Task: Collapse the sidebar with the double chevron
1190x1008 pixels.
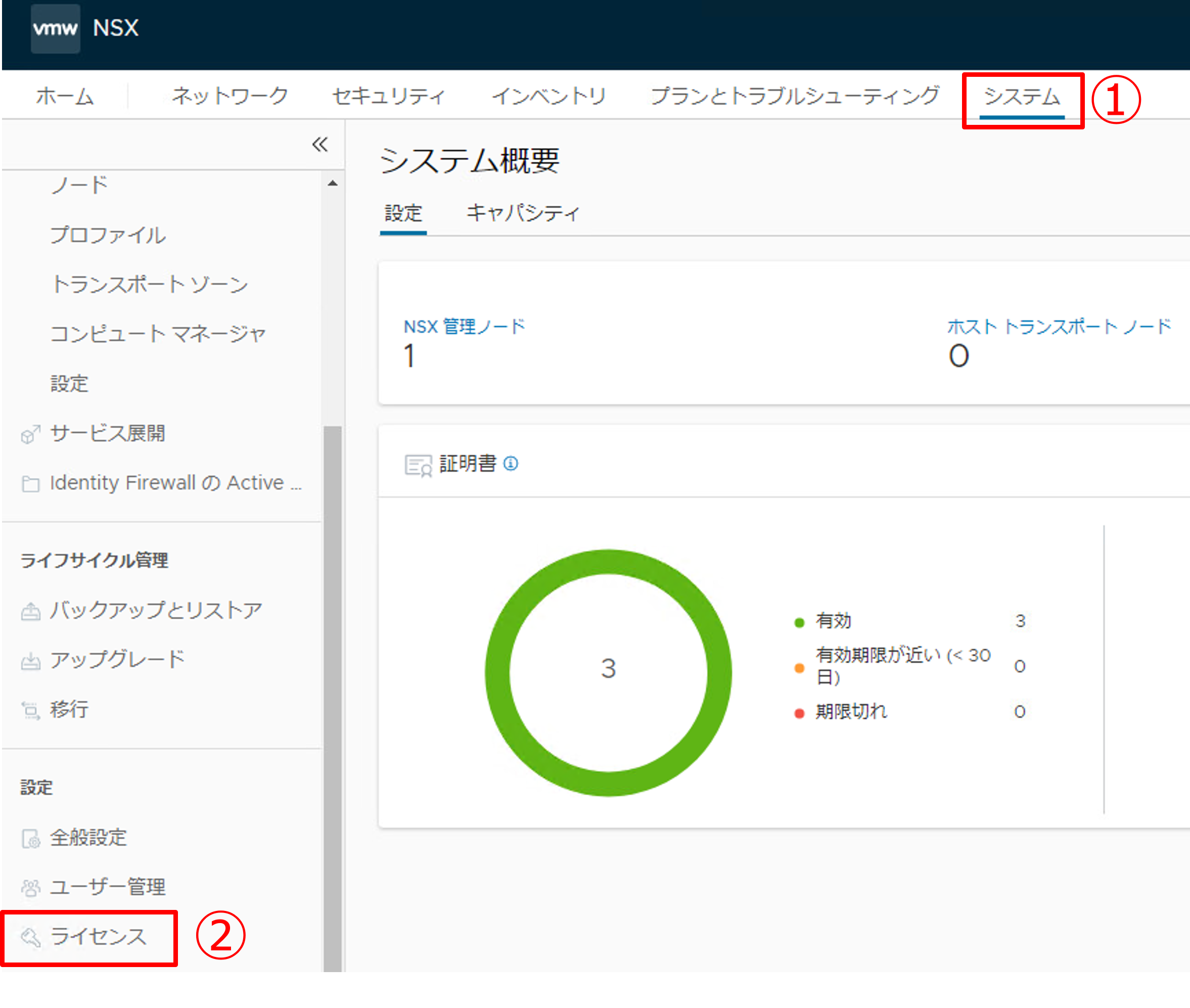Action: coord(320,145)
